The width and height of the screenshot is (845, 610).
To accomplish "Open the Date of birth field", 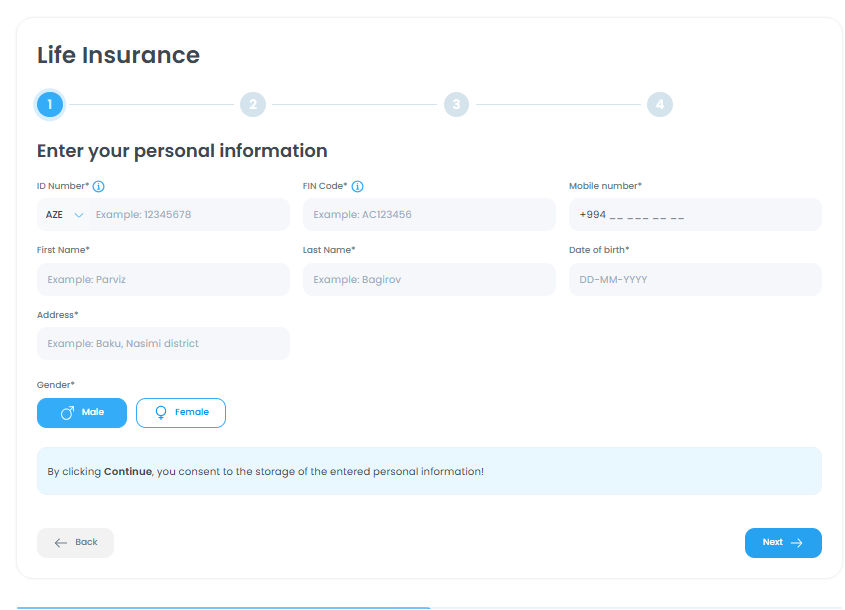I will 695,280.
